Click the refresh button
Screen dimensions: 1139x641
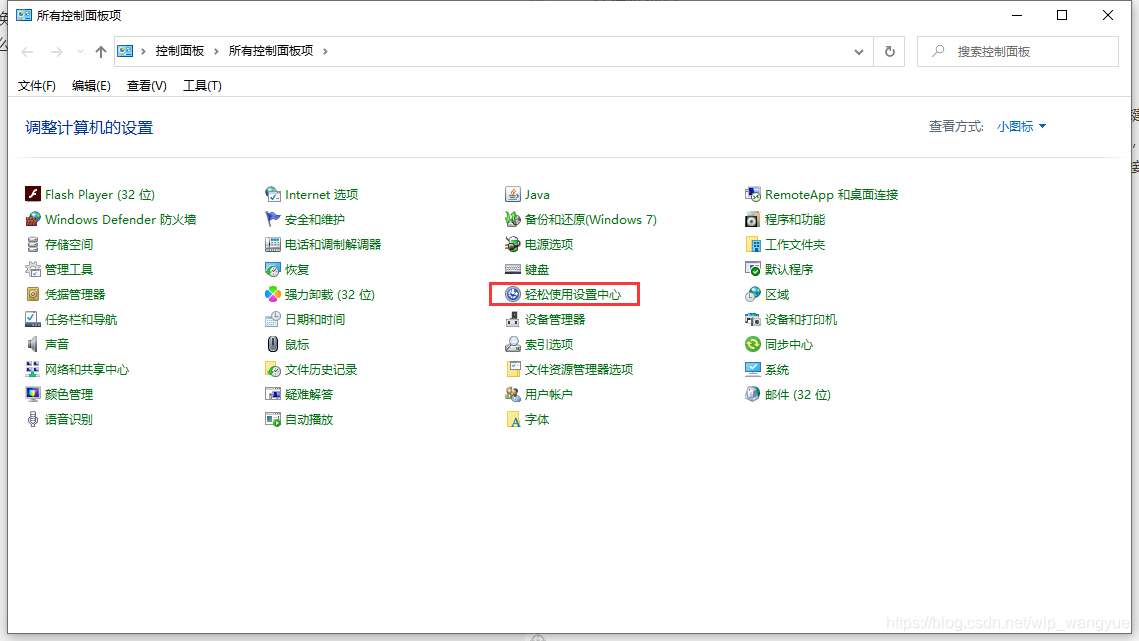point(889,52)
